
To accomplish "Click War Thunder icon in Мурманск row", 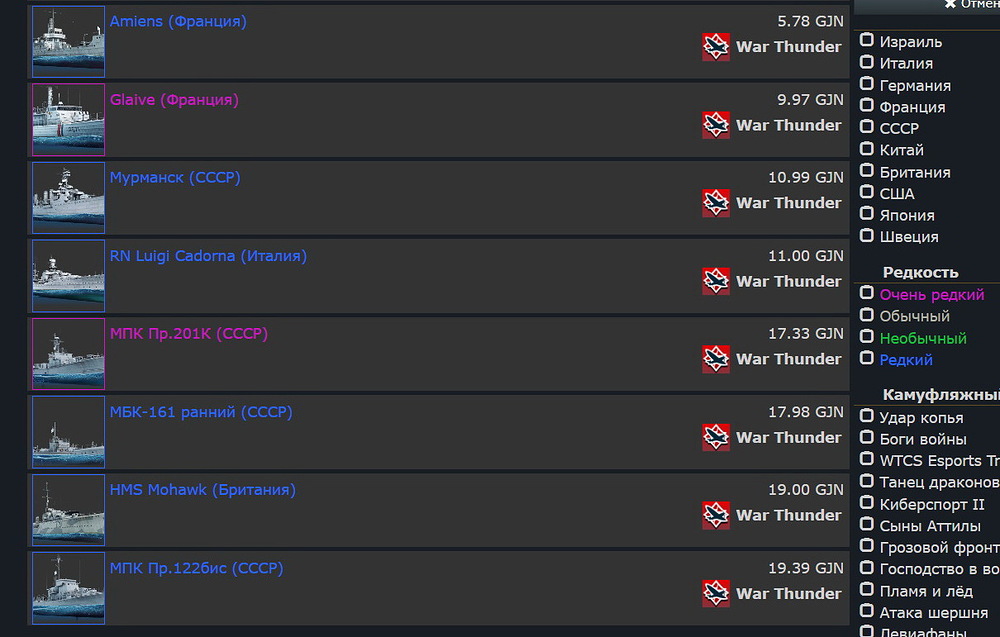I will pos(716,203).
